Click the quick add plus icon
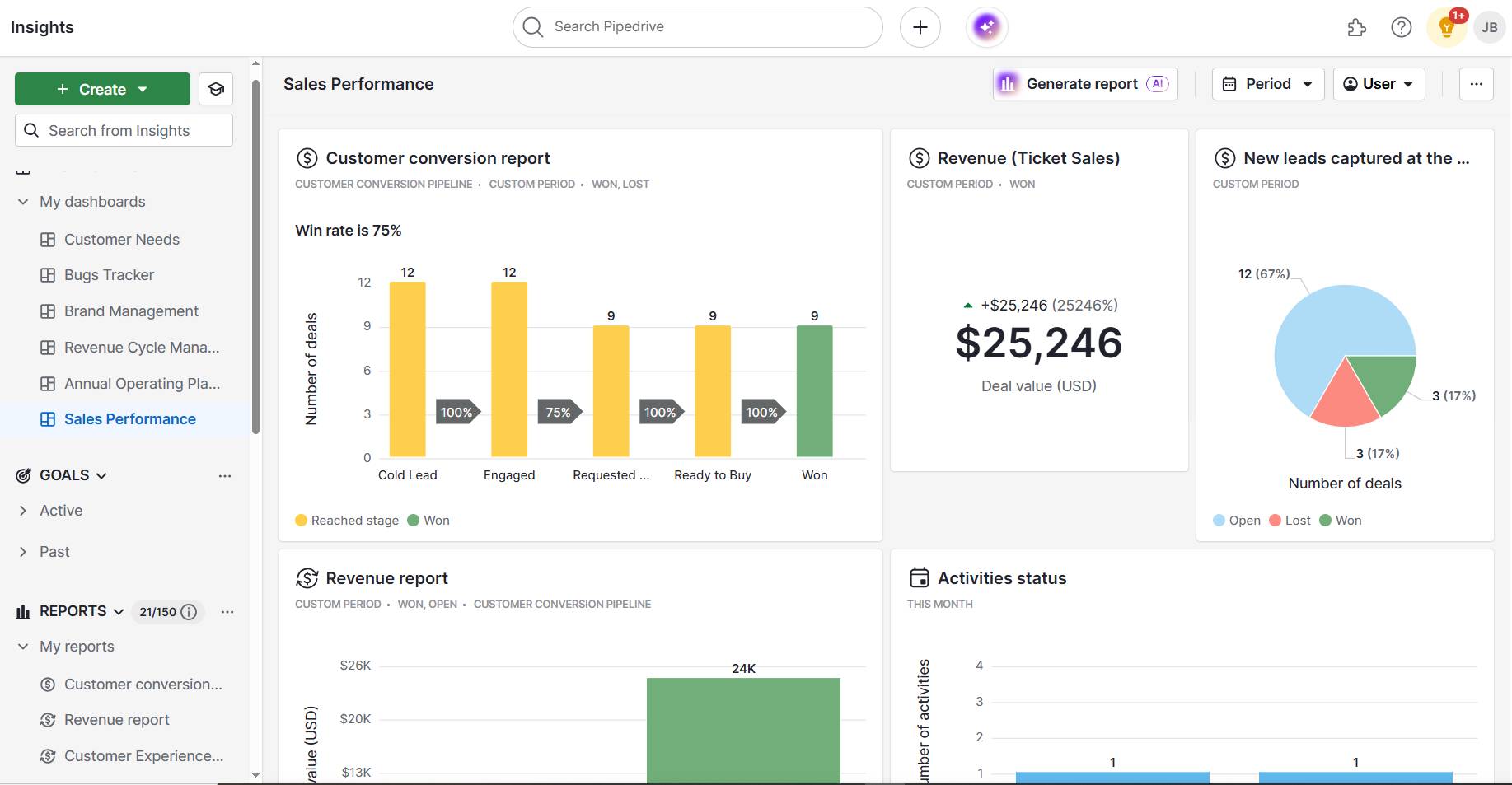This screenshot has width=1512, height=785. 920,26
